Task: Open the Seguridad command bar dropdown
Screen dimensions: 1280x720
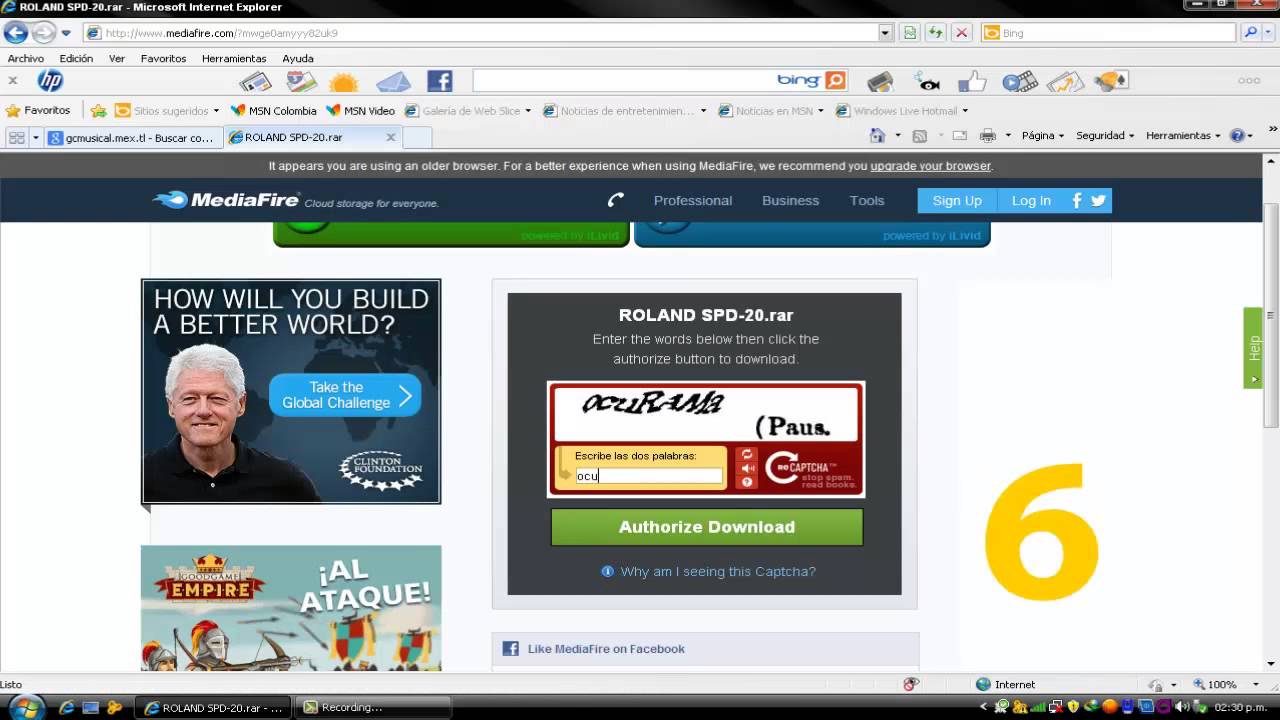Action: 1105,135
